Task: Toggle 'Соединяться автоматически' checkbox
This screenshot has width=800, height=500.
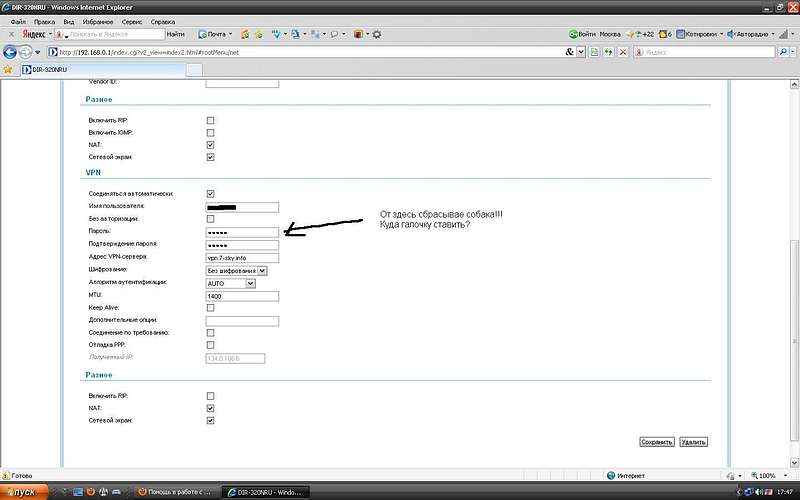Action: pyautogui.click(x=210, y=193)
